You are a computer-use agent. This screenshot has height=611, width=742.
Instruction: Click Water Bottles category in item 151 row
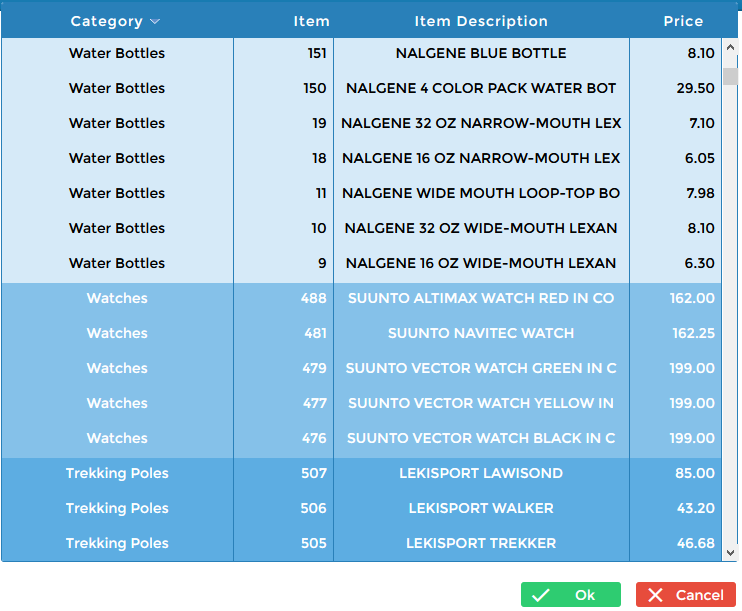click(117, 53)
